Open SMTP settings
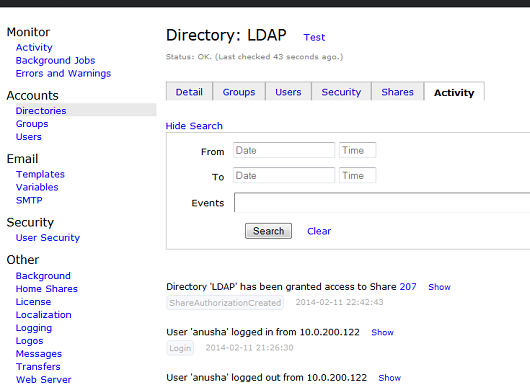The width and height of the screenshot is (530, 385). pyautogui.click(x=29, y=200)
